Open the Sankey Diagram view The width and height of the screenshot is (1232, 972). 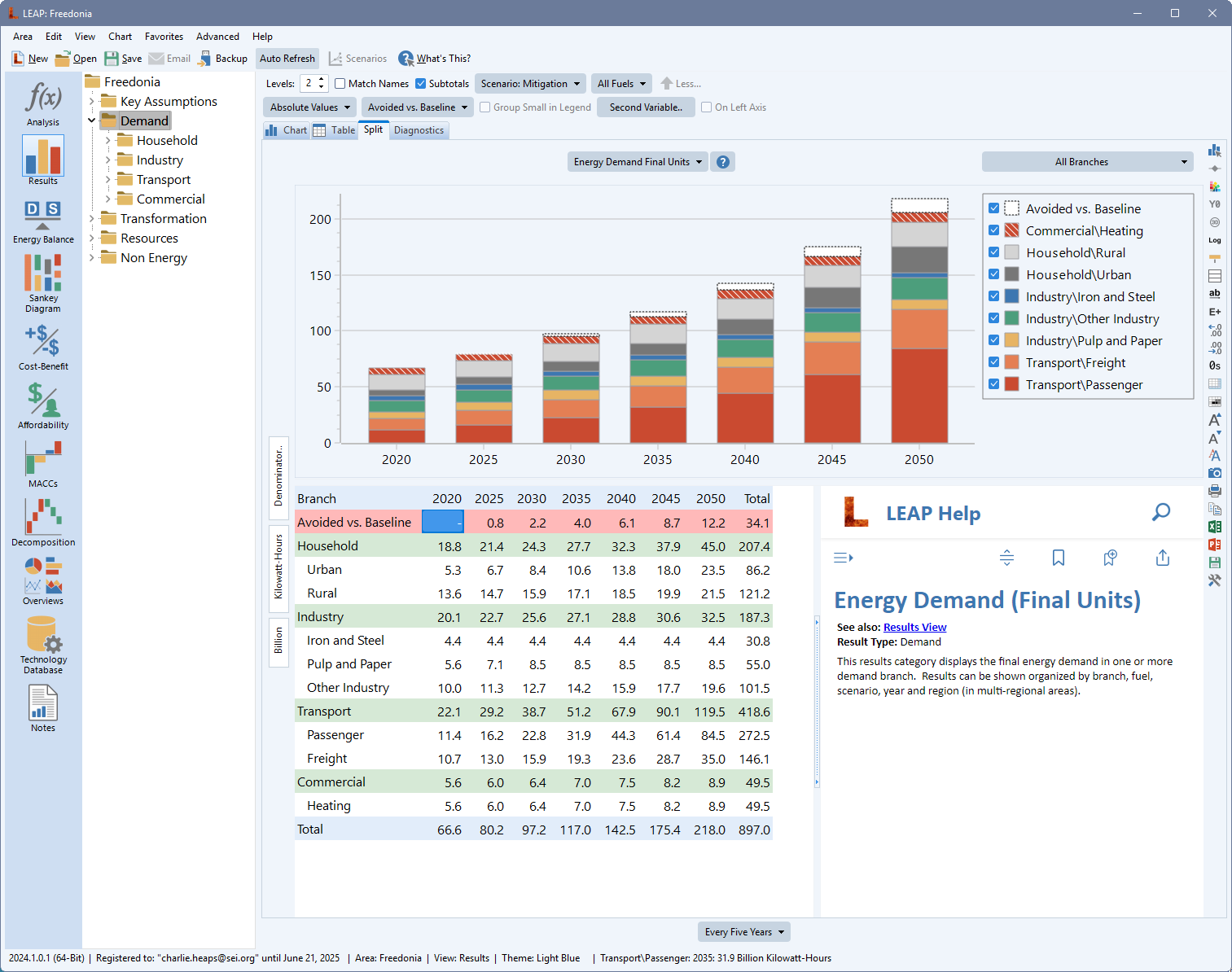[43, 283]
